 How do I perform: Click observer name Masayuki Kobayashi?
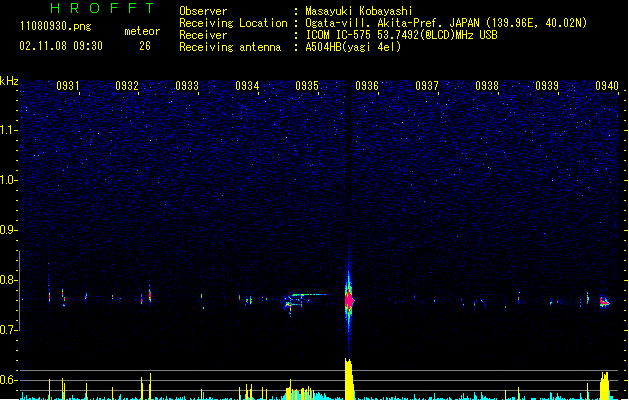[359, 11]
